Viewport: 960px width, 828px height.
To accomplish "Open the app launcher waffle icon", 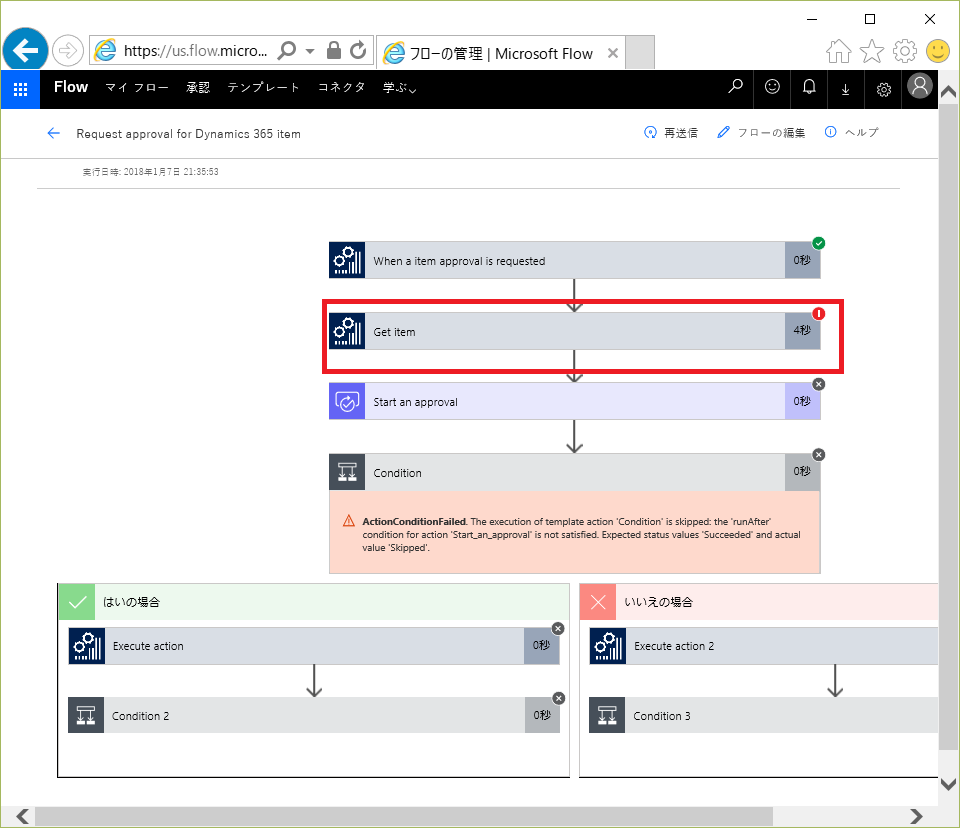I will pyautogui.click(x=20, y=89).
